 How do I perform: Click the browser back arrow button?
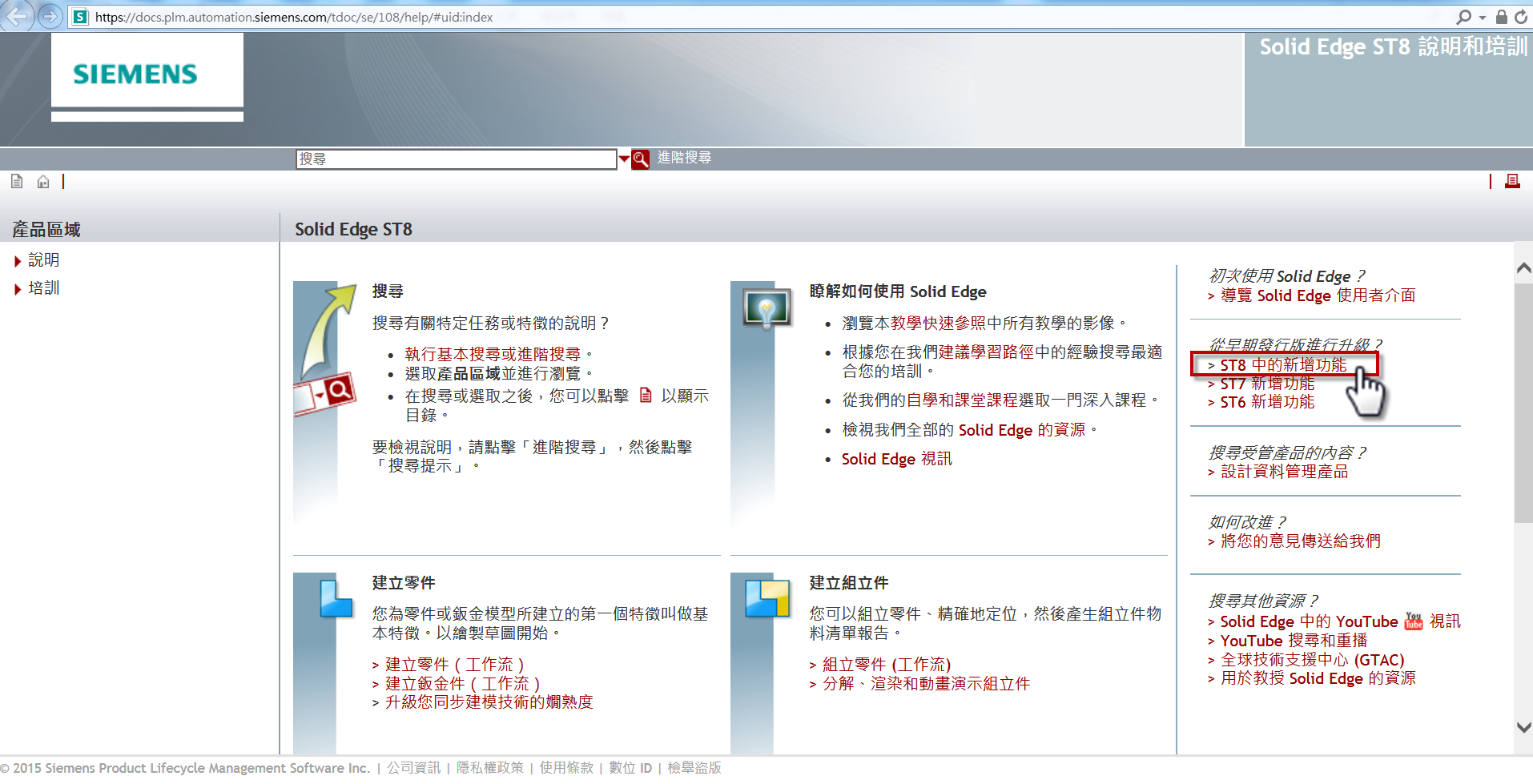(x=16, y=15)
